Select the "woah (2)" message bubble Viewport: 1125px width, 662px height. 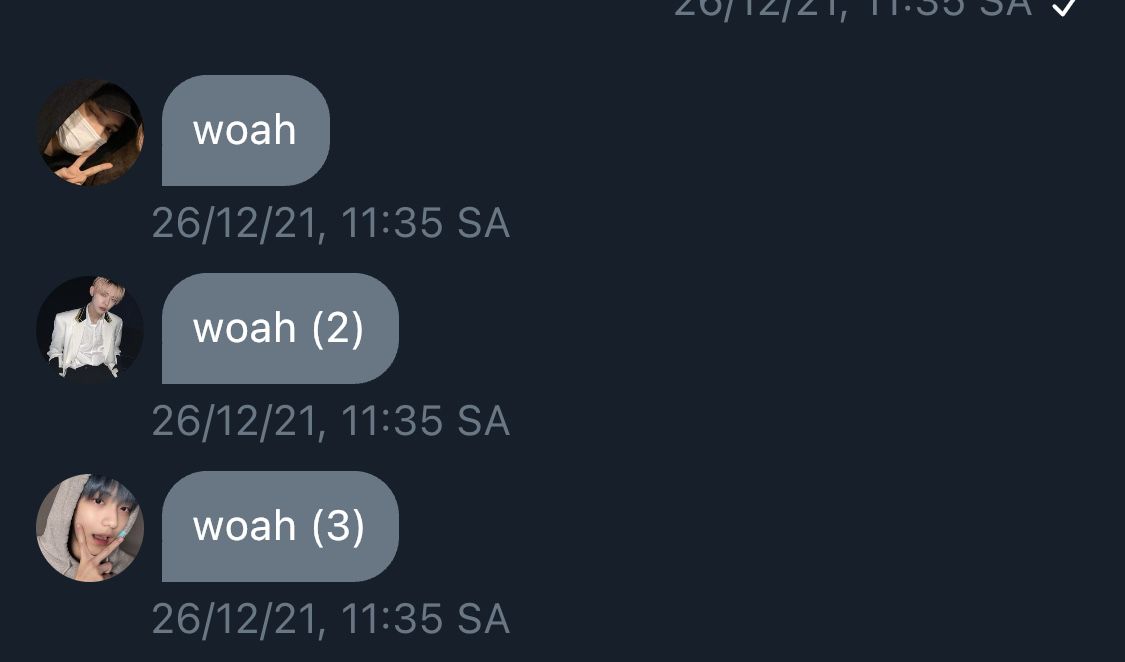point(280,328)
